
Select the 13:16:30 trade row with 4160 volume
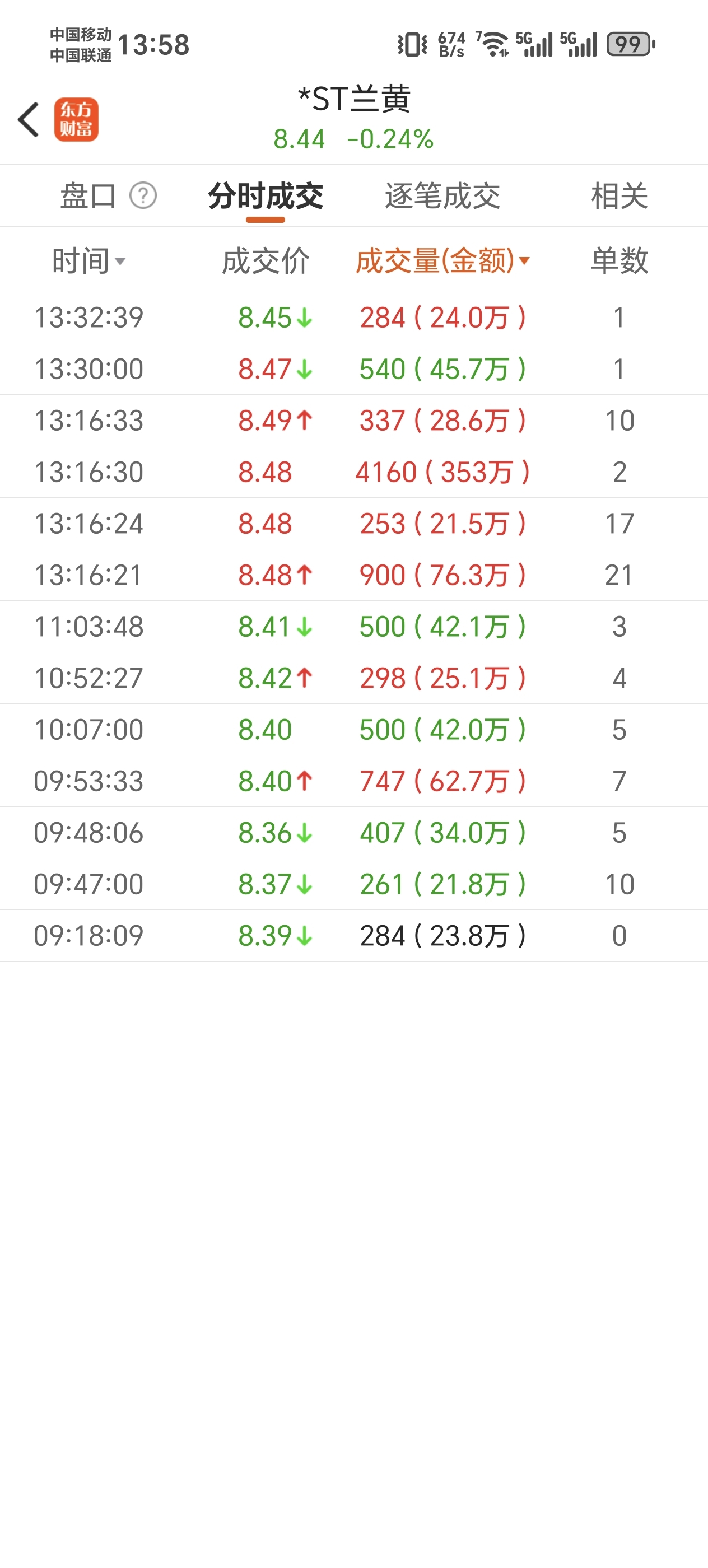point(353,472)
